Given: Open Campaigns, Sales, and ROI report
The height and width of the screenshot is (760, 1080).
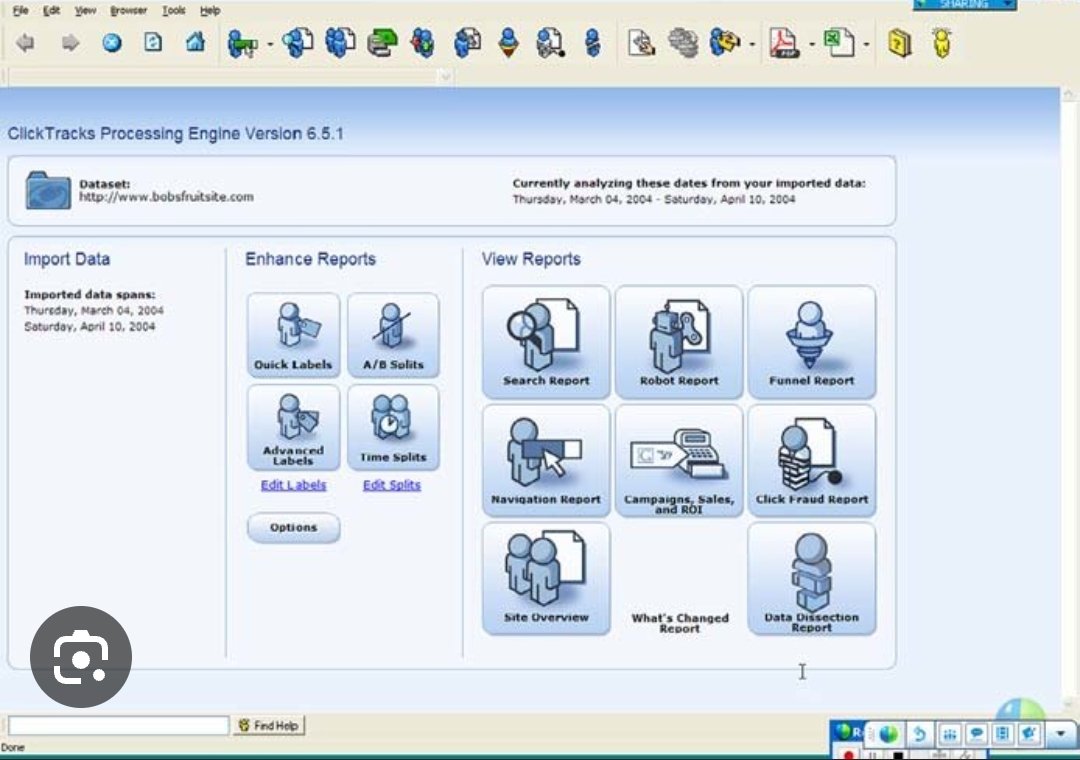Looking at the screenshot, I should click(x=679, y=460).
